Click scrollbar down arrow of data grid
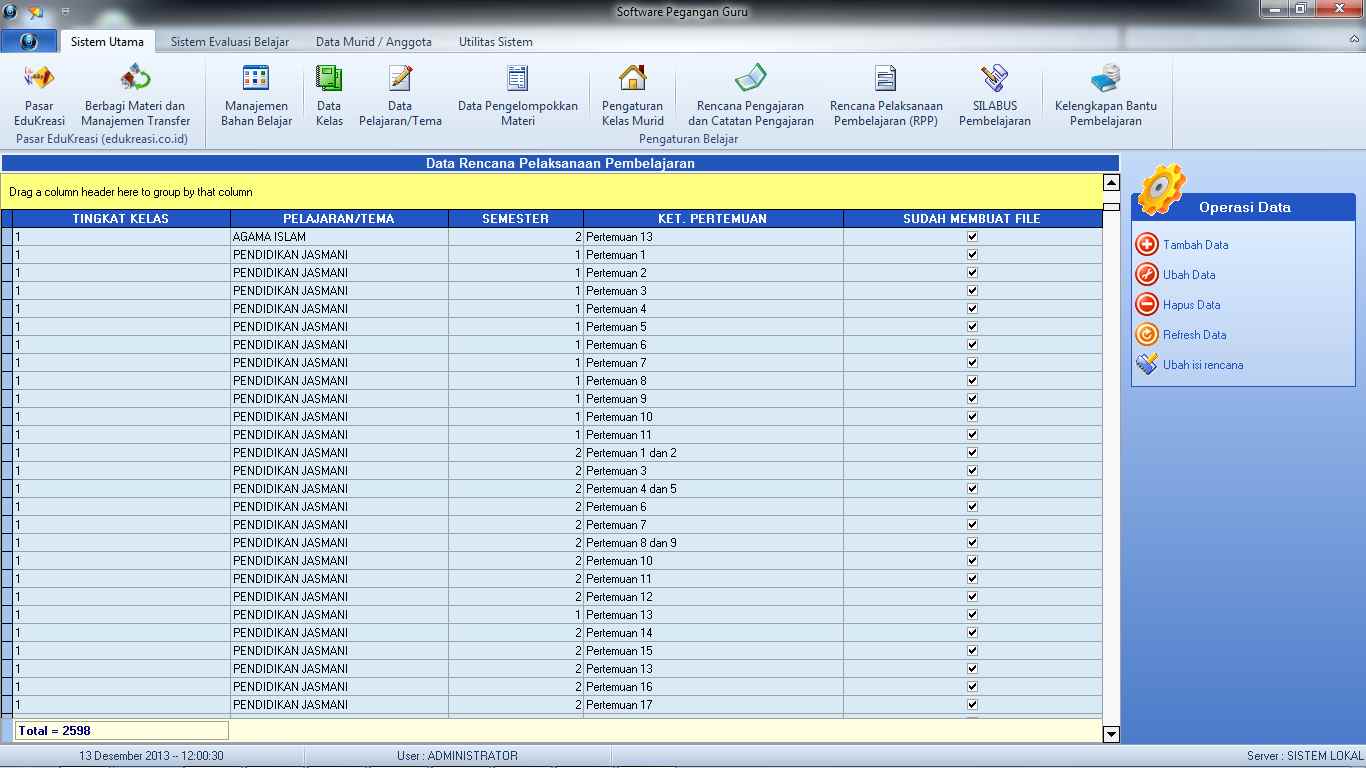1366x768 pixels. (x=1111, y=734)
